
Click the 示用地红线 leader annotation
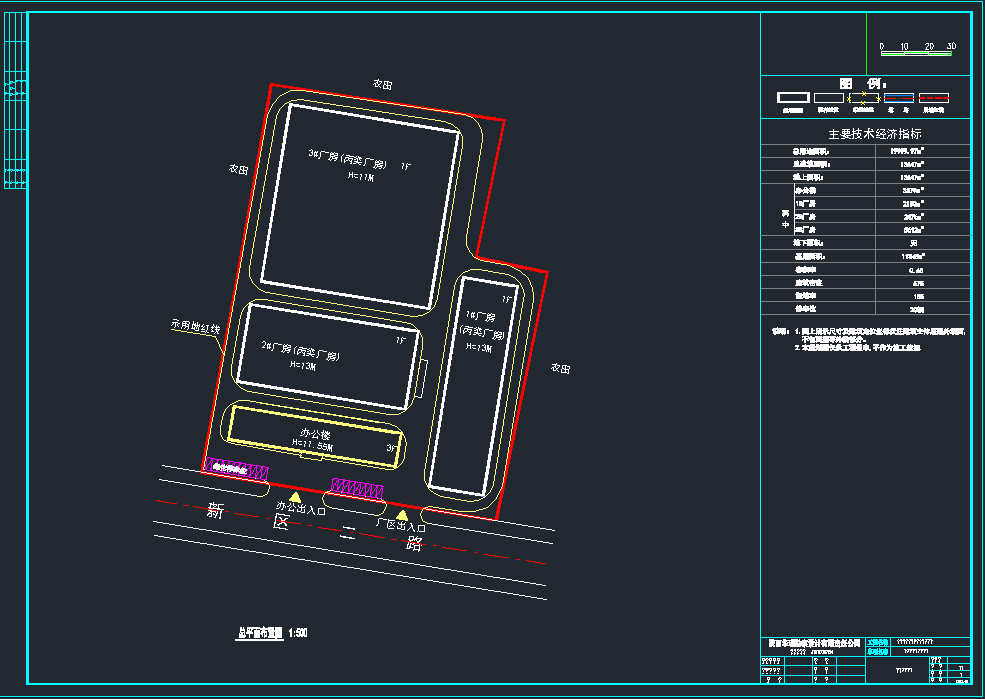pos(195,326)
